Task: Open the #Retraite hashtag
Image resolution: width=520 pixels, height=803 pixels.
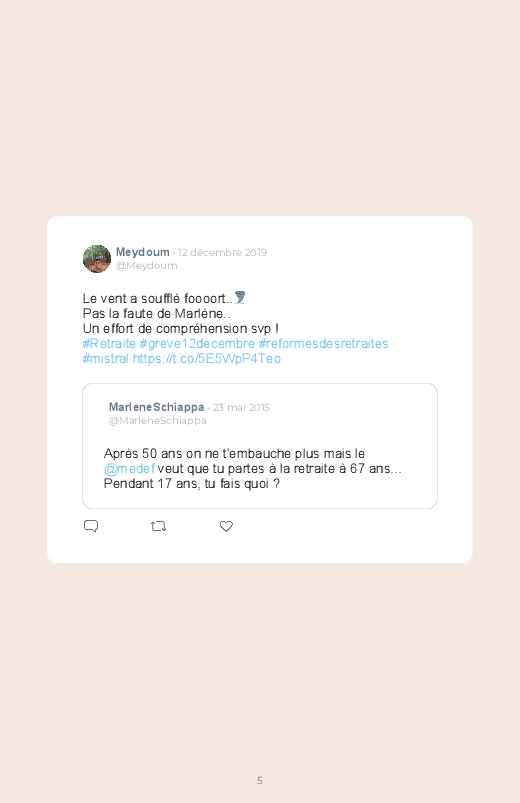Action: click(109, 343)
